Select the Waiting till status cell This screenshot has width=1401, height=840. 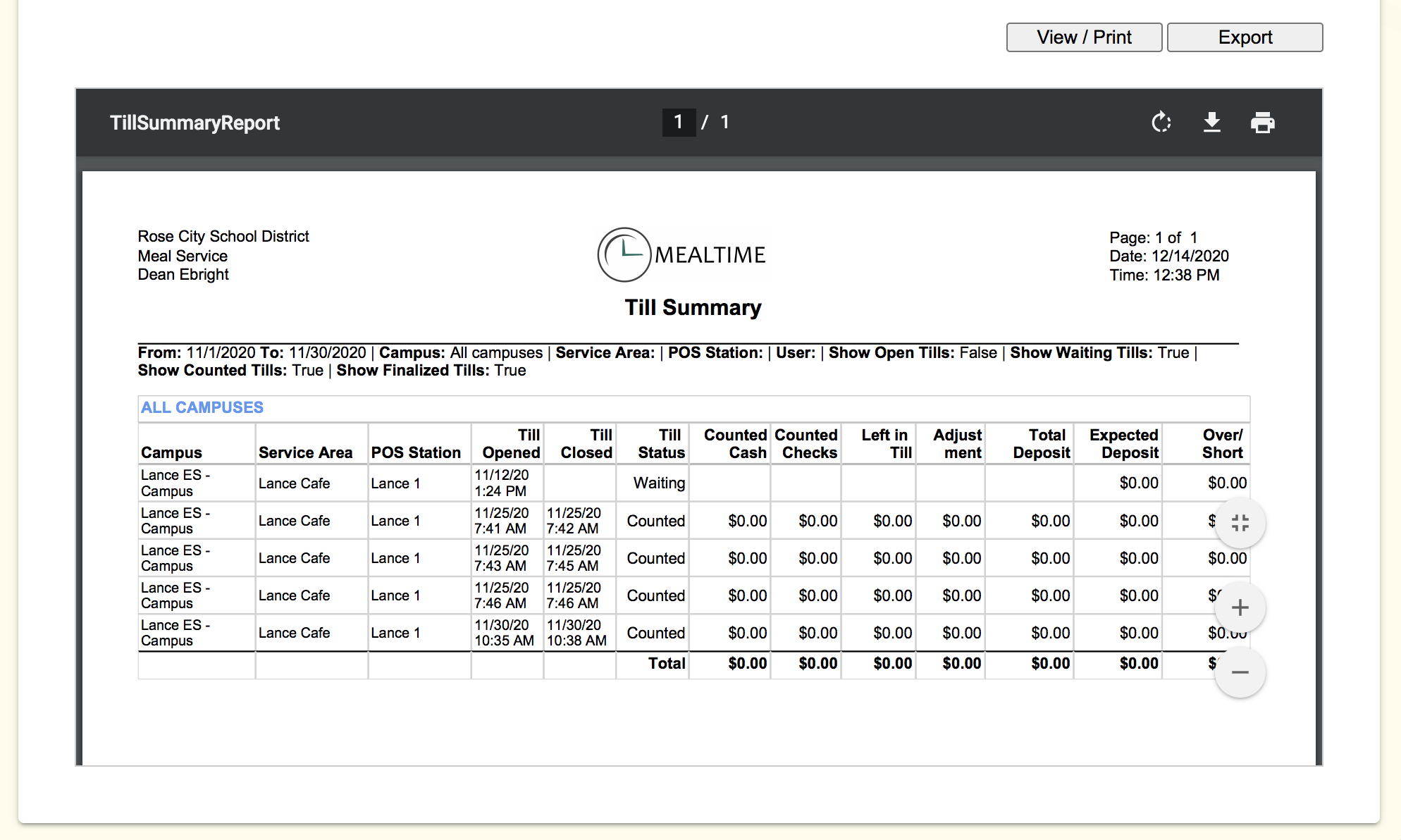click(658, 483)
